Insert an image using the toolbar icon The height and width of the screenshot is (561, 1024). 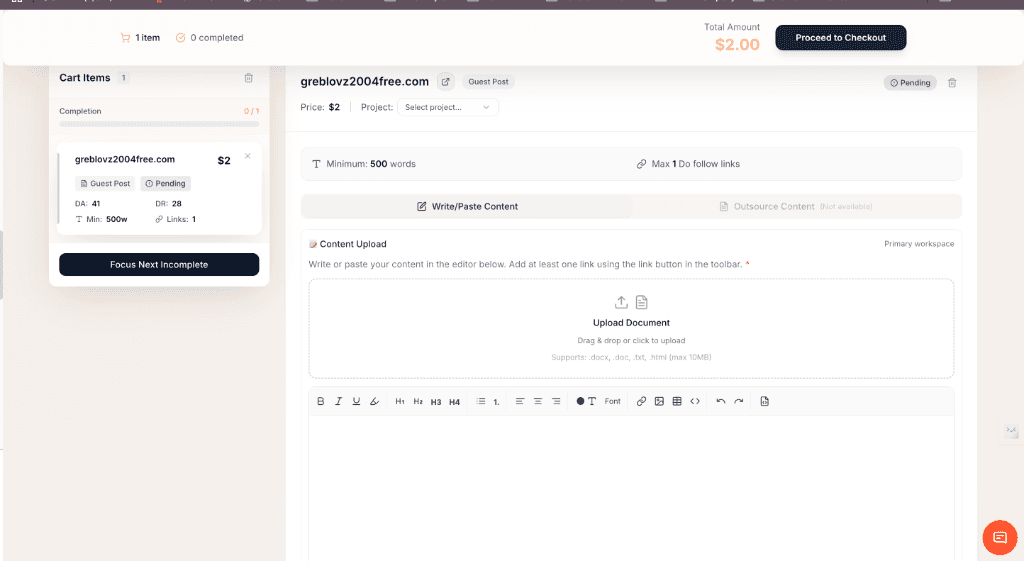coord(659,401)
